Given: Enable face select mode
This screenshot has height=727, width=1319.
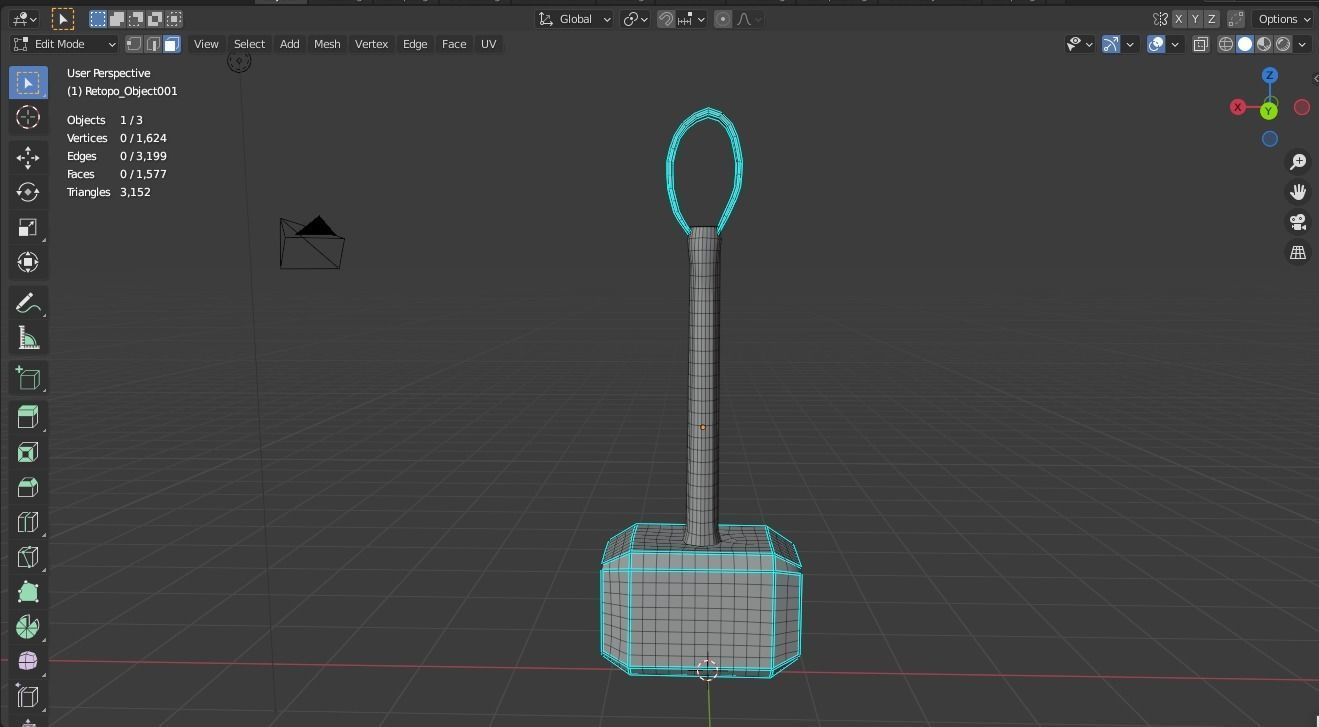Looking at the screenshot, I should [x=172, y=44].
